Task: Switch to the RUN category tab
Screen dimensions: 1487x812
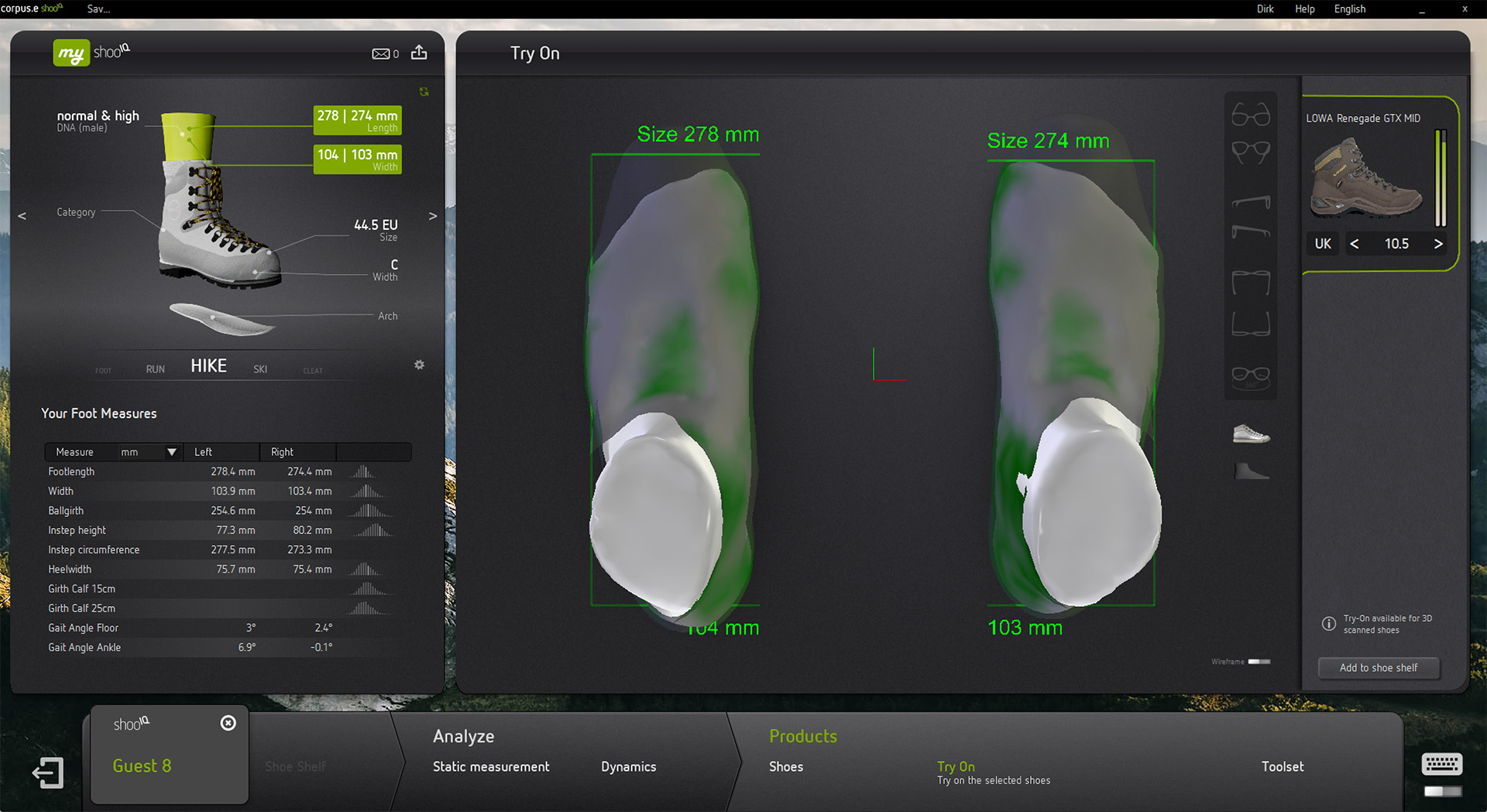Action: (x=156, y=369)
